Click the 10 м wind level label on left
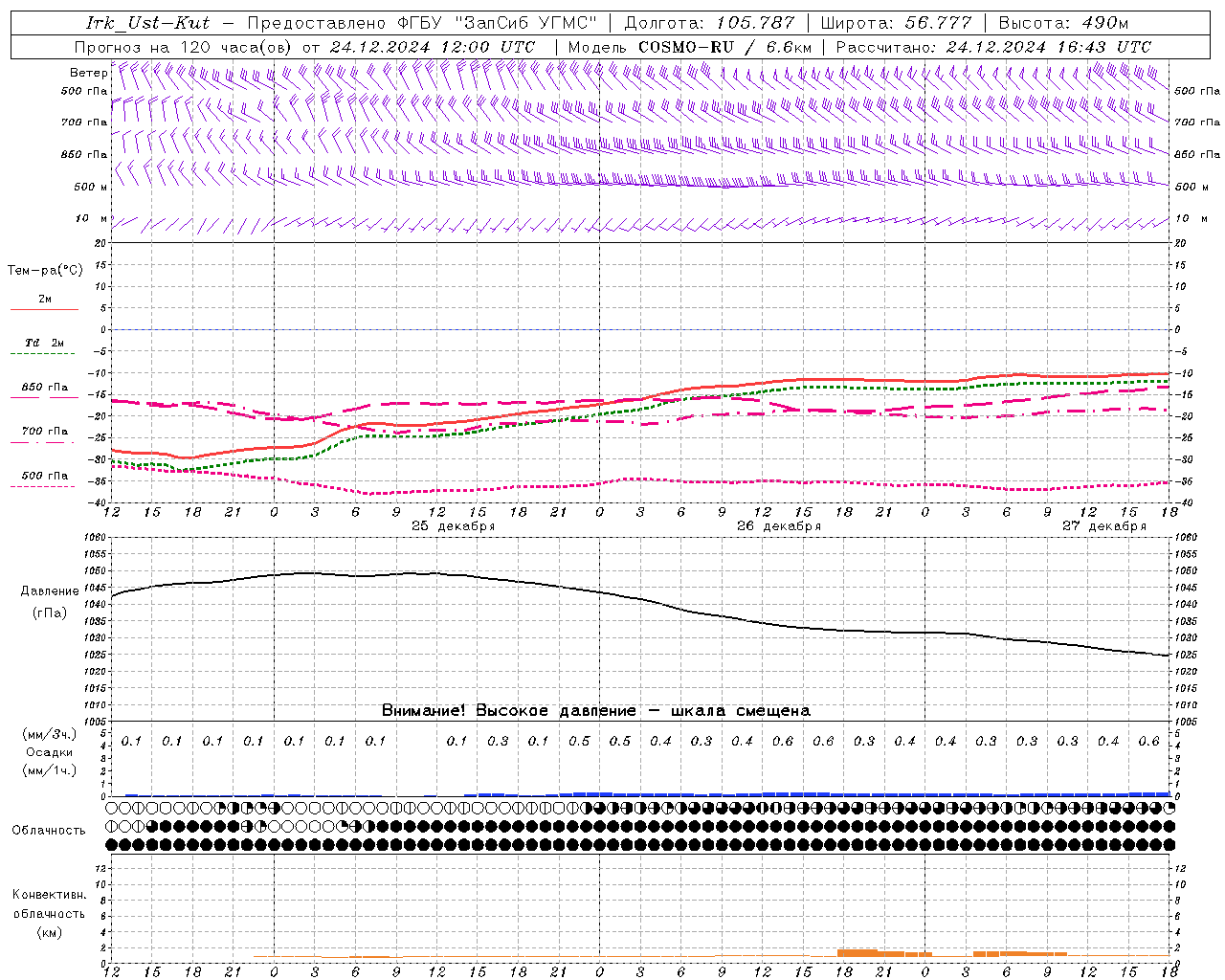Viewport: 1225px width, 980px height. click(91, 219)
